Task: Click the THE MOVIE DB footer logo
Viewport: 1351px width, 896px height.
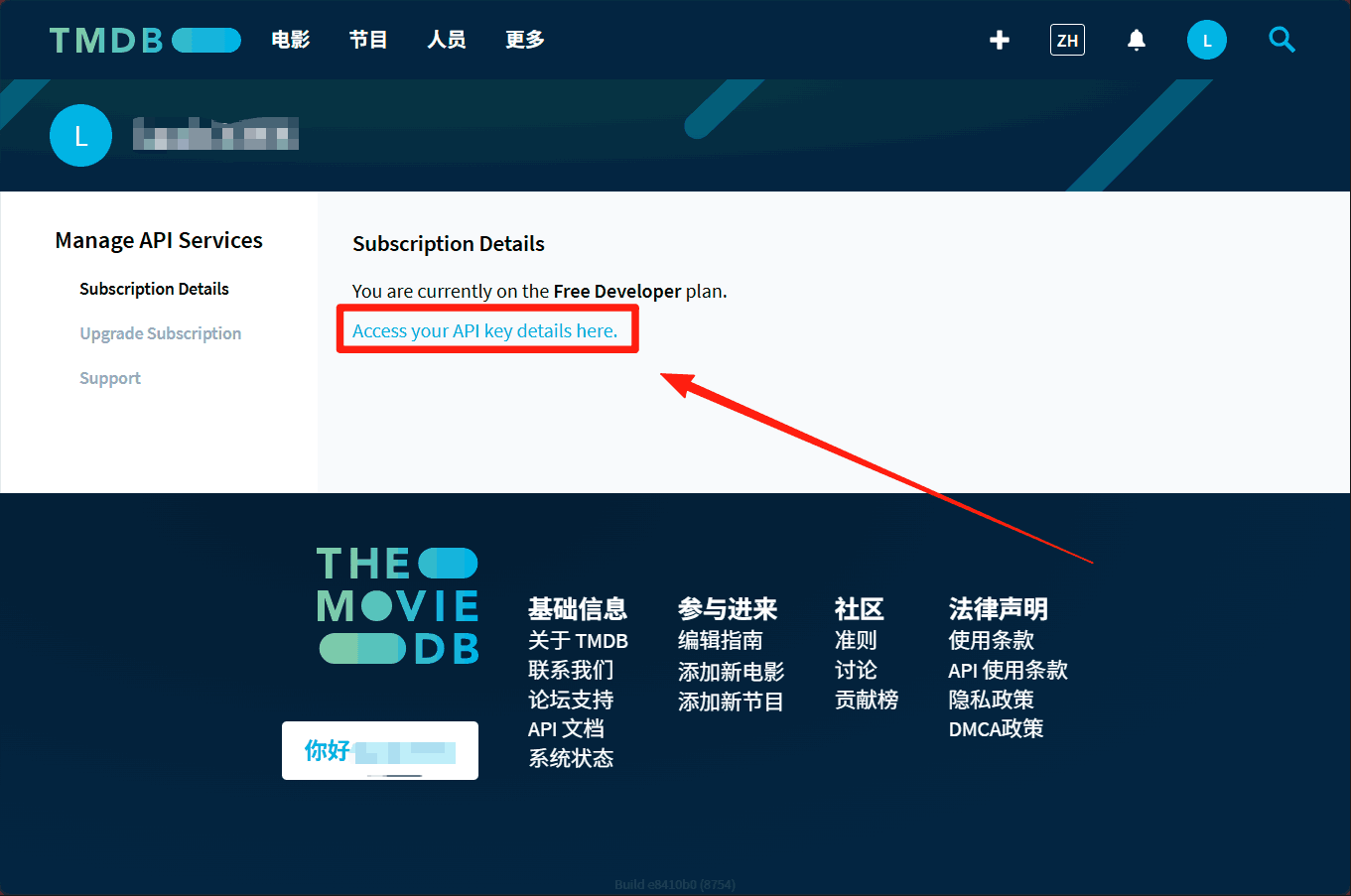Action: click(397, 604)
